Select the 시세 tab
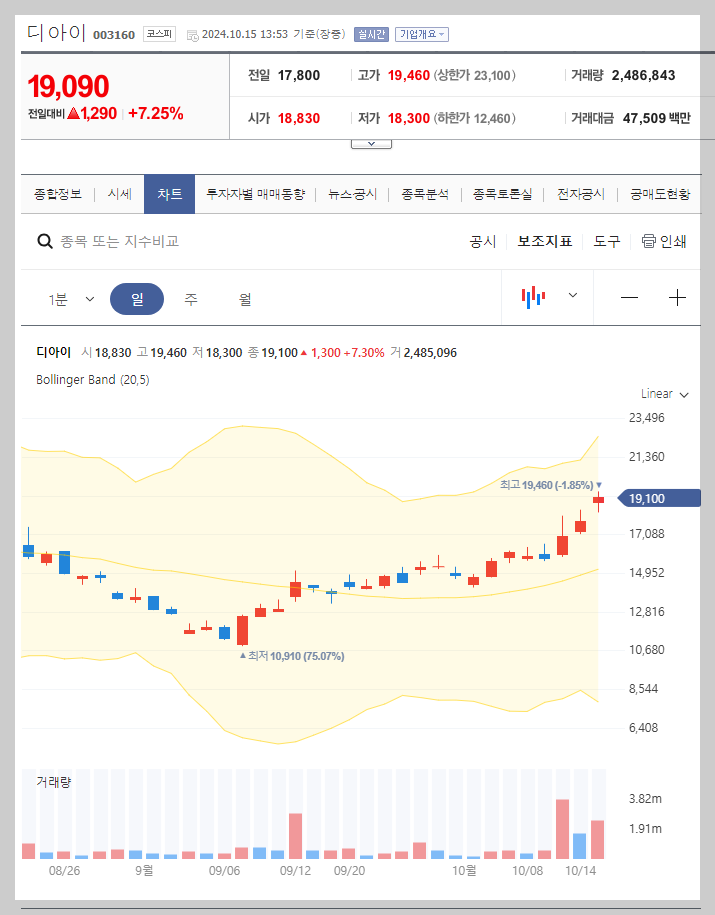 click(118, 195)
